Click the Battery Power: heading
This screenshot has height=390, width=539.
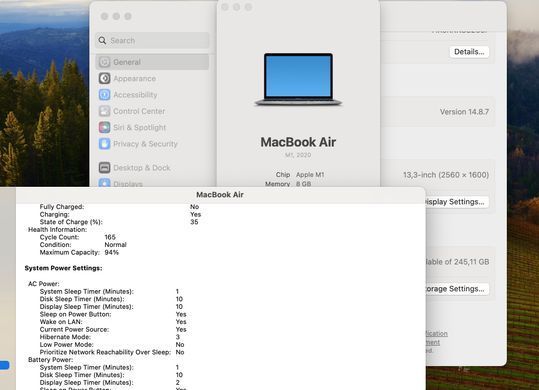[51, 360]
